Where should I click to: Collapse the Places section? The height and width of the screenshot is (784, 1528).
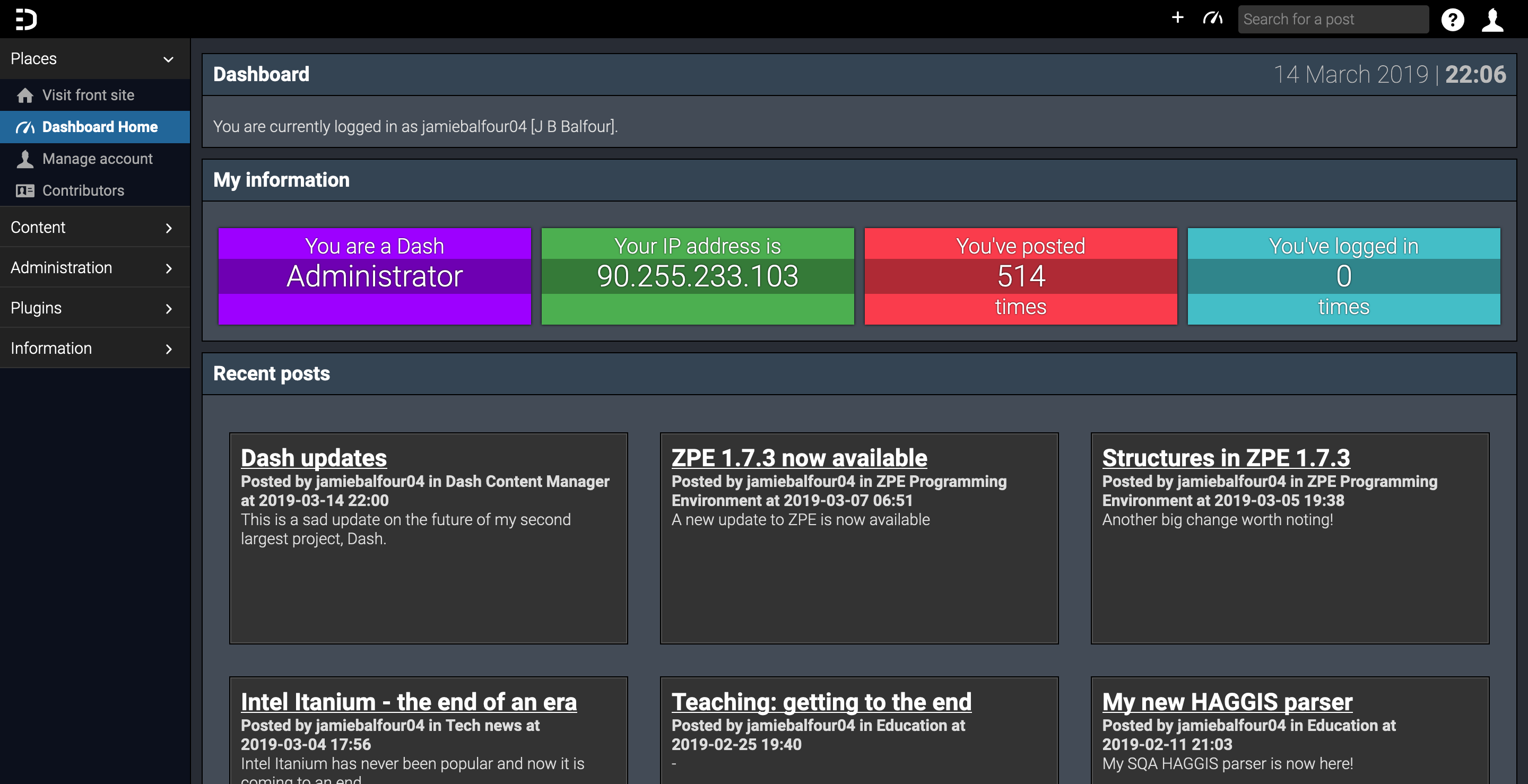click(x=169, y=59)
